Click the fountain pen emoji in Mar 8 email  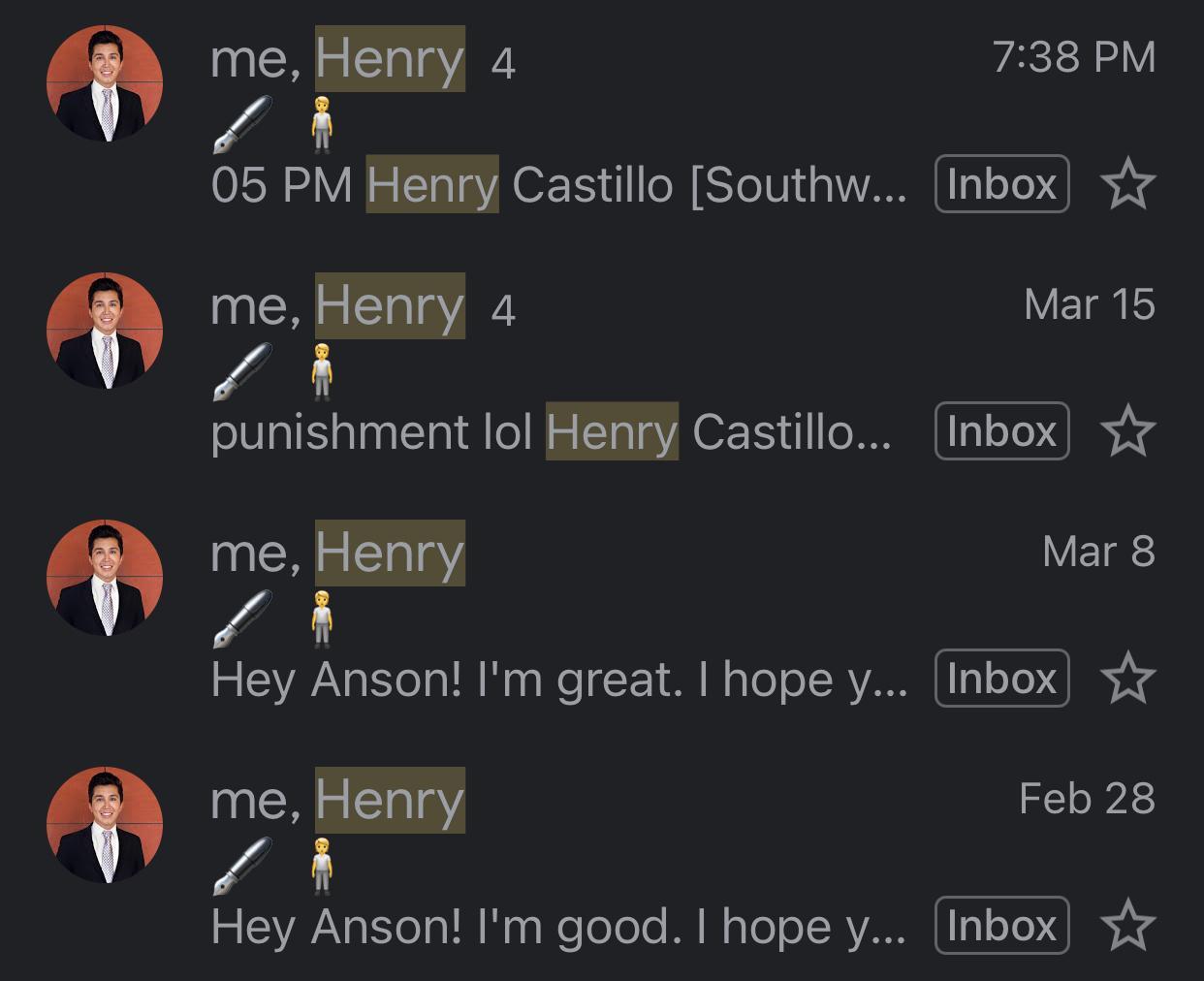[x=242, y=618]
